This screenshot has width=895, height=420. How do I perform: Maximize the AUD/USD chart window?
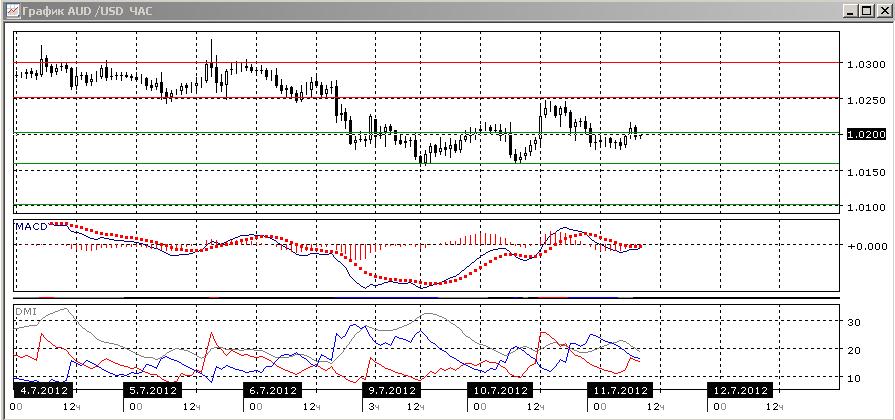click(866, 10)
